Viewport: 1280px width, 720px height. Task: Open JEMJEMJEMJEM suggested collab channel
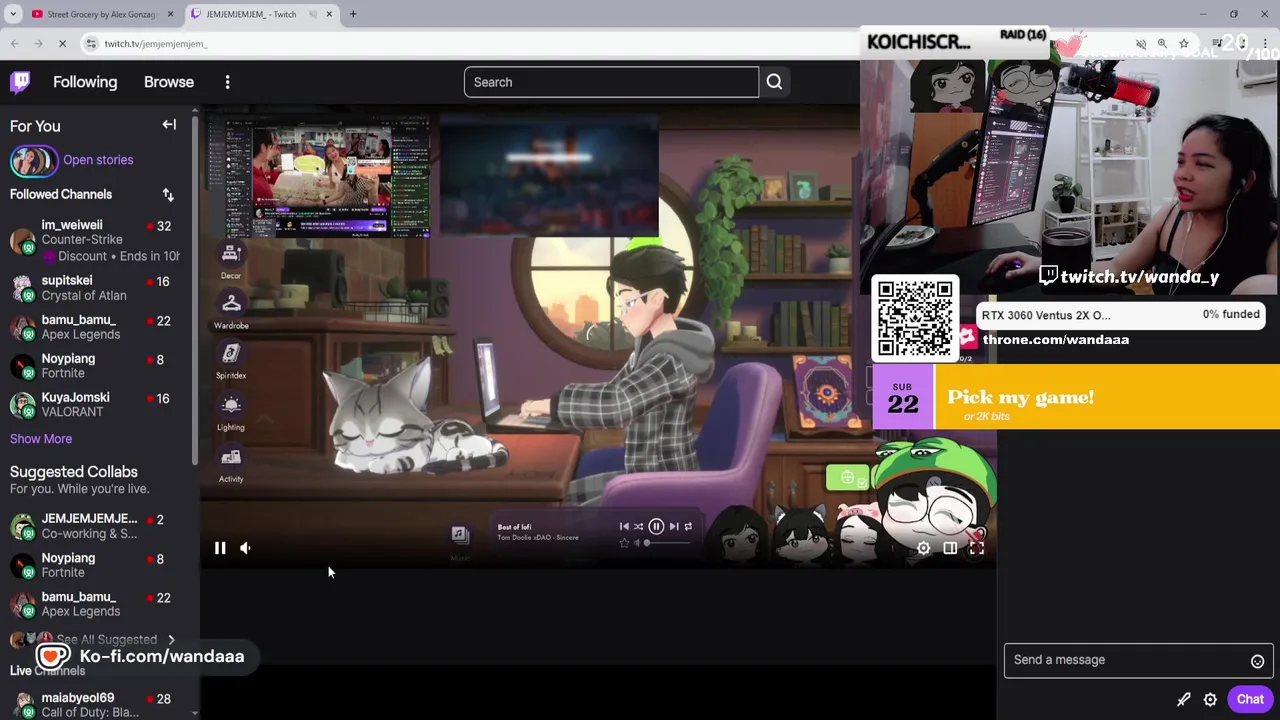coord(95,526)
